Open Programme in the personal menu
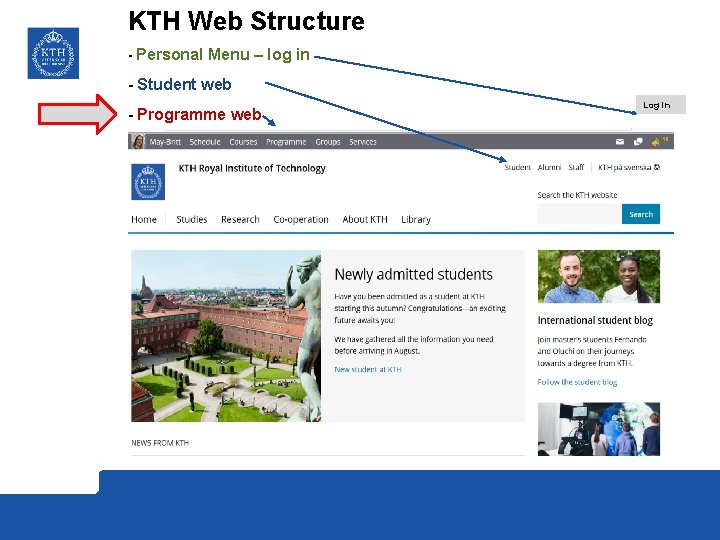720x540 pixels. coord(286,142)
